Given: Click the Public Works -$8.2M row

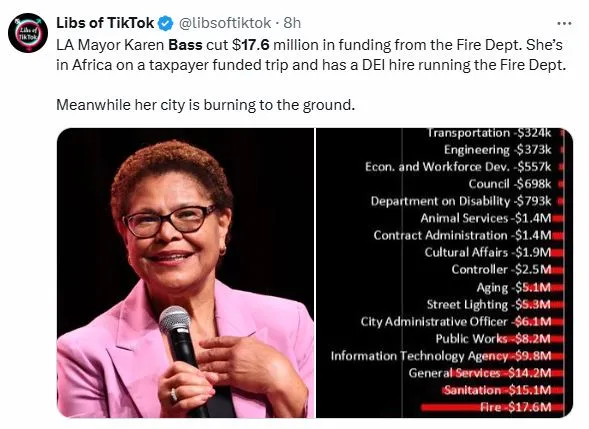Looking at the screenshot, I should click(x=500, y=339).
